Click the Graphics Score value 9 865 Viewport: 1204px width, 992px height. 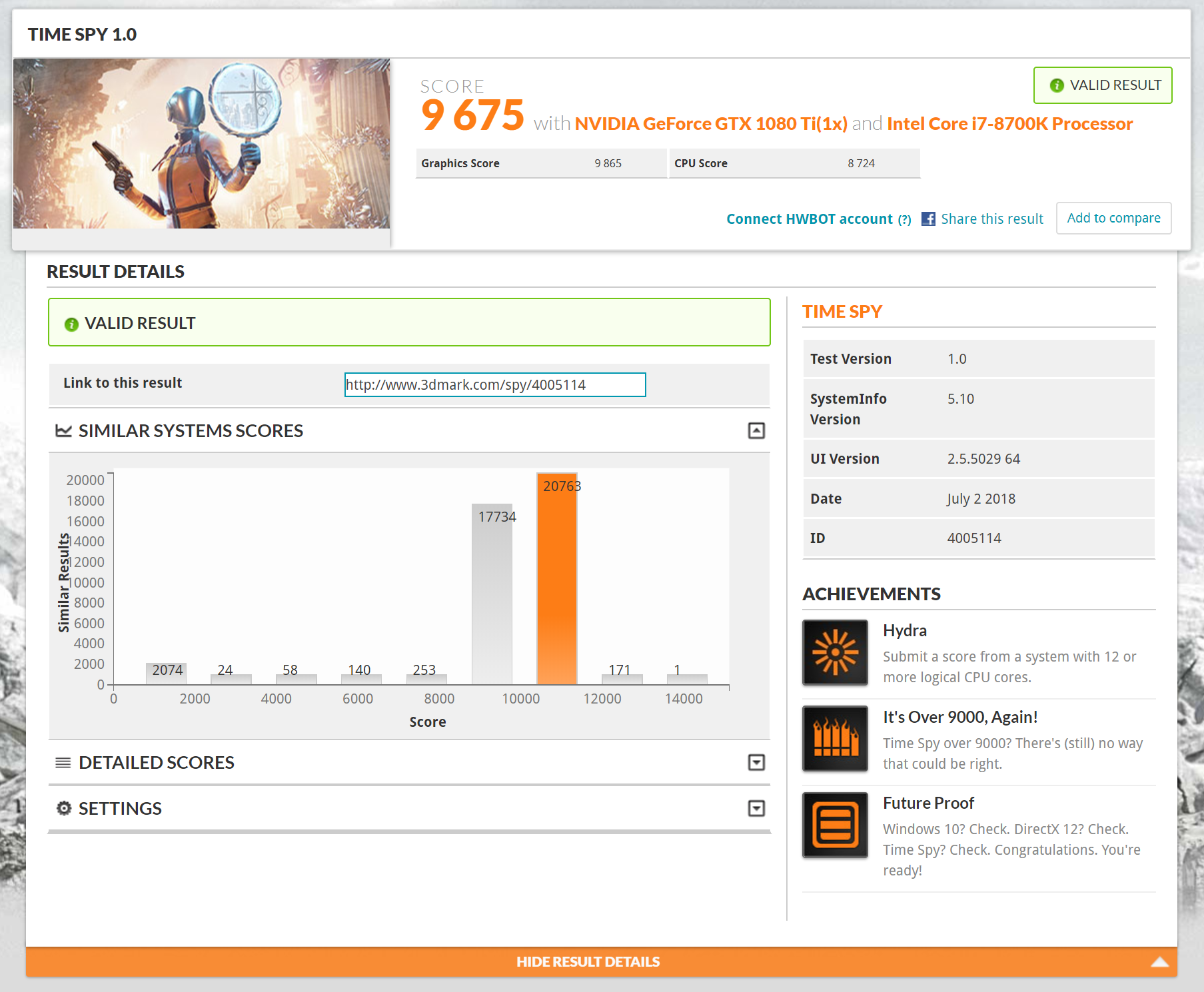[608, 163]
